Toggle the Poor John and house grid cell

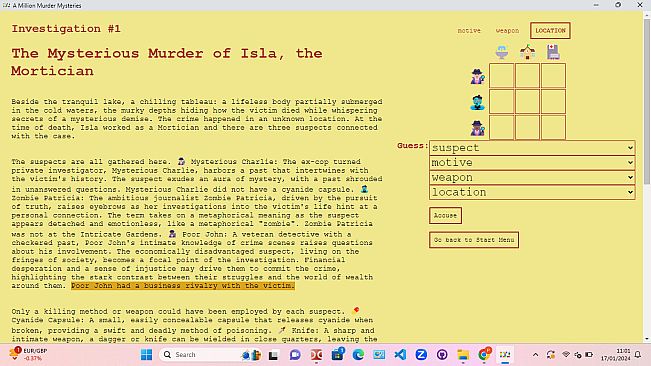tap(527, 127)
